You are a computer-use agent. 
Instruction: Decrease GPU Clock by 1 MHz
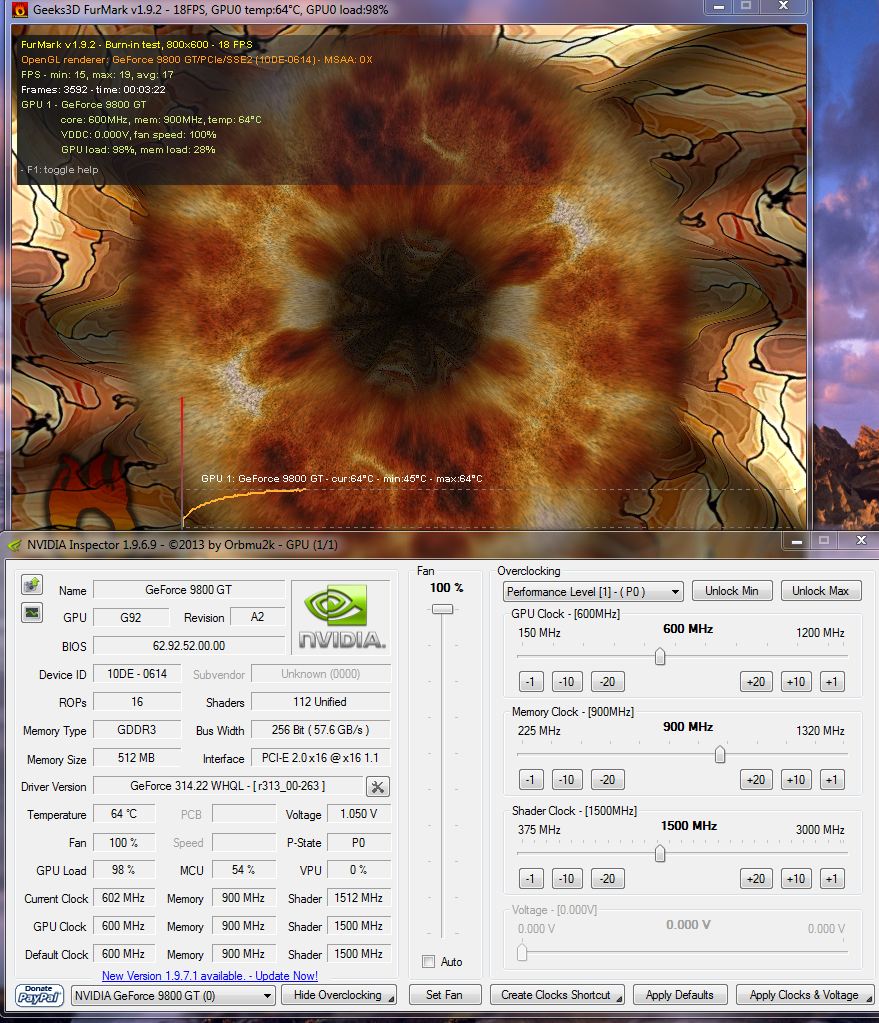point(531,682)
